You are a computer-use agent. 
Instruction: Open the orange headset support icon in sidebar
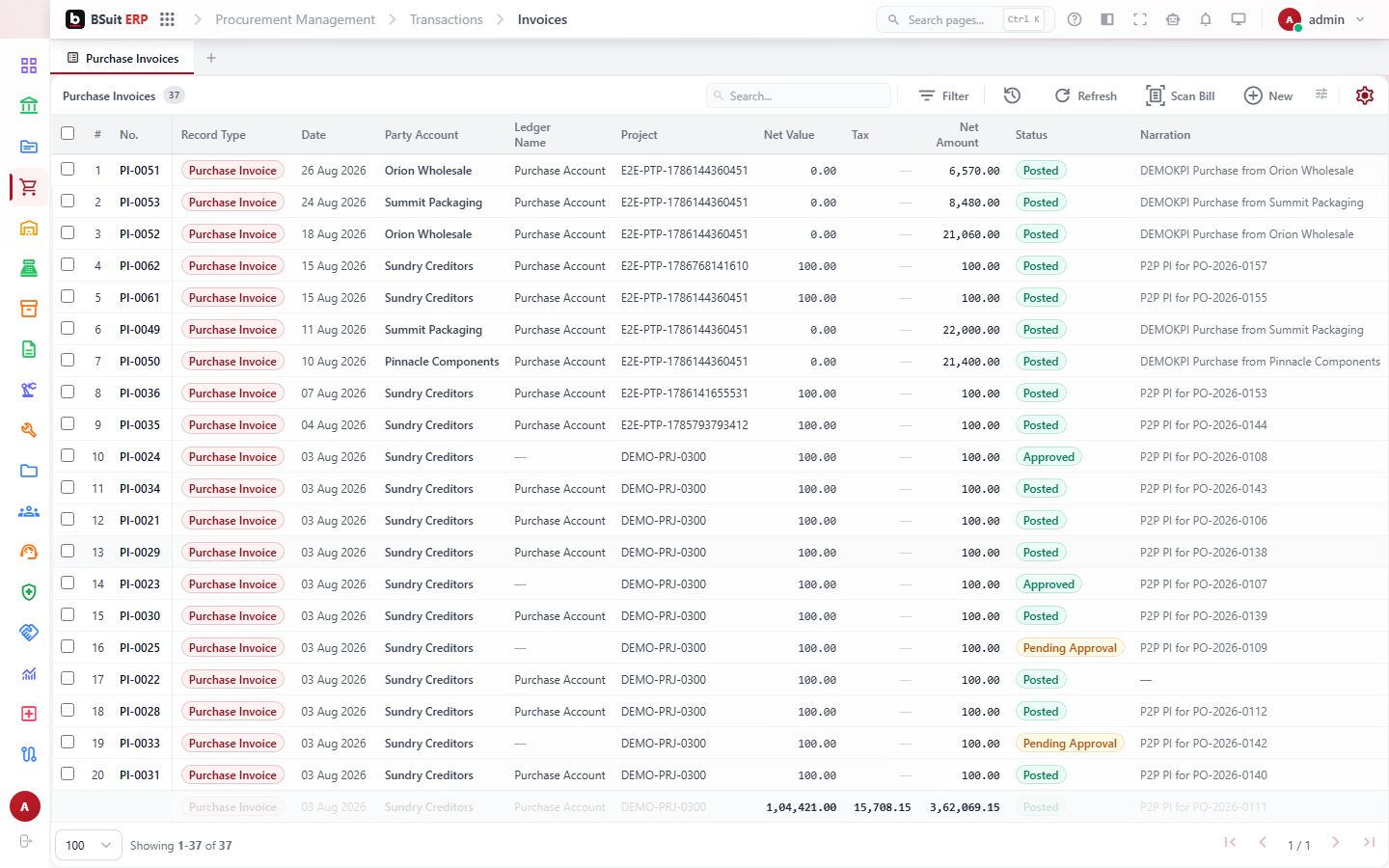click(x=29, y=552)
